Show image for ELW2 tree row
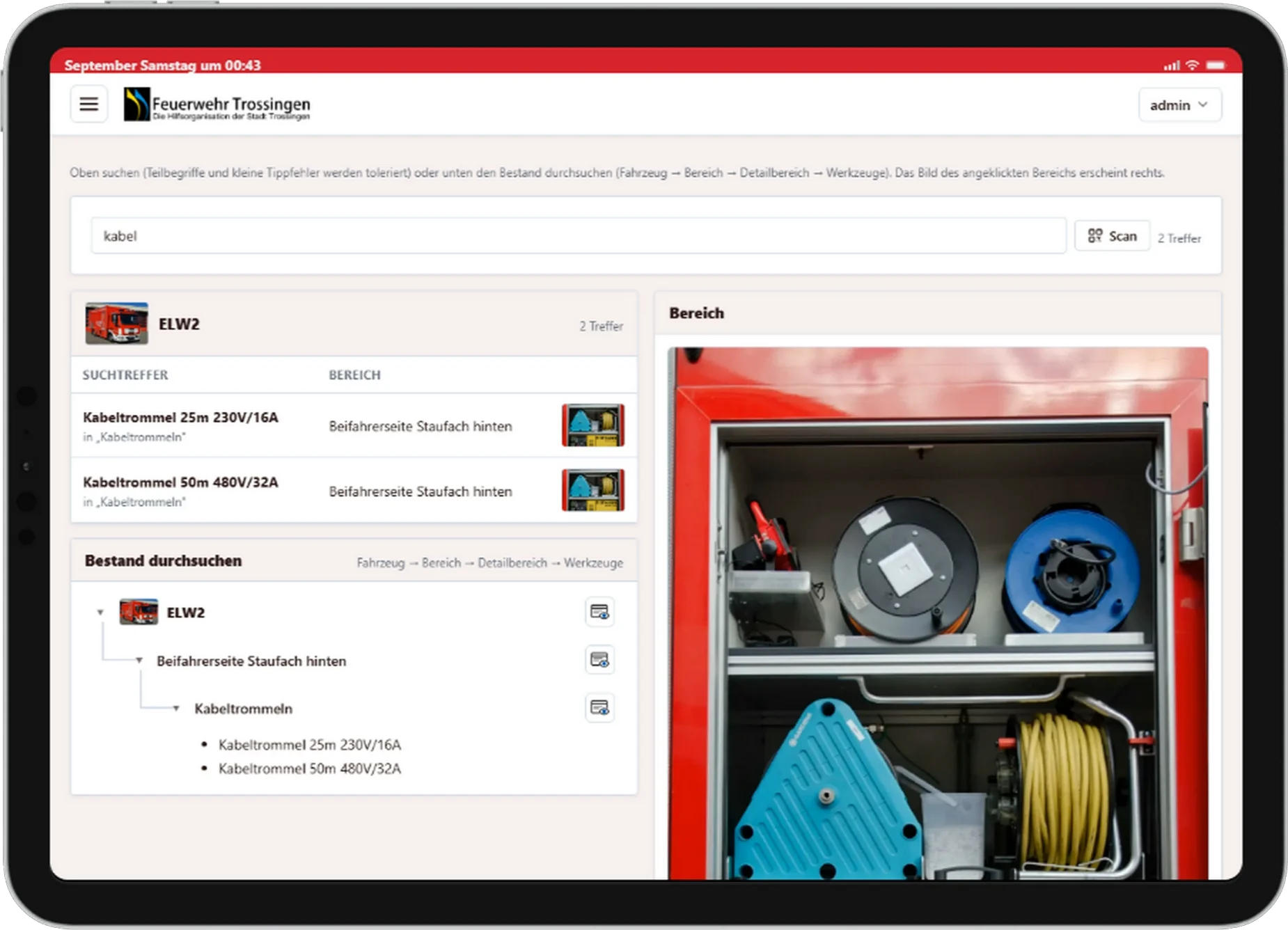 point(599,612)
